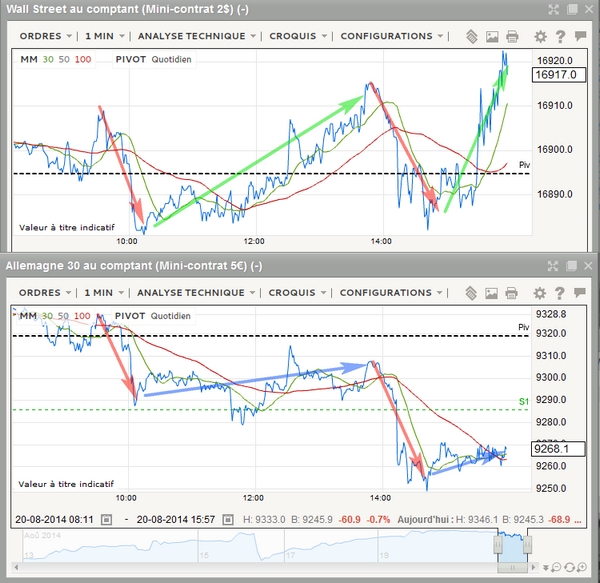Image resolution: width=600 pixels, height=583 pixels.
Task: Click the 16917.0 current price label
Action: tap(559, 75)
